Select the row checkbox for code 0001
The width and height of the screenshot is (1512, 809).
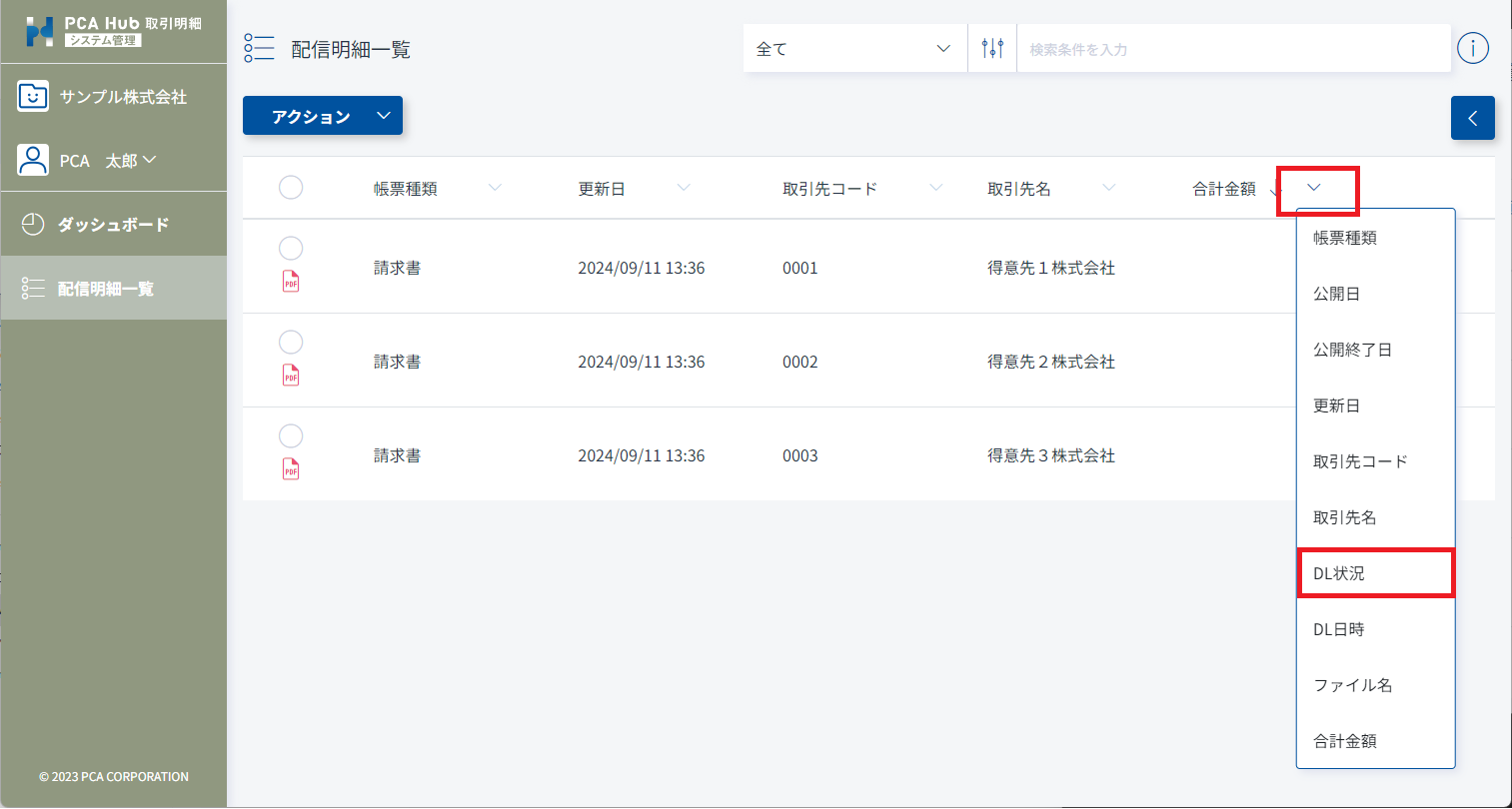pos(291,249)
